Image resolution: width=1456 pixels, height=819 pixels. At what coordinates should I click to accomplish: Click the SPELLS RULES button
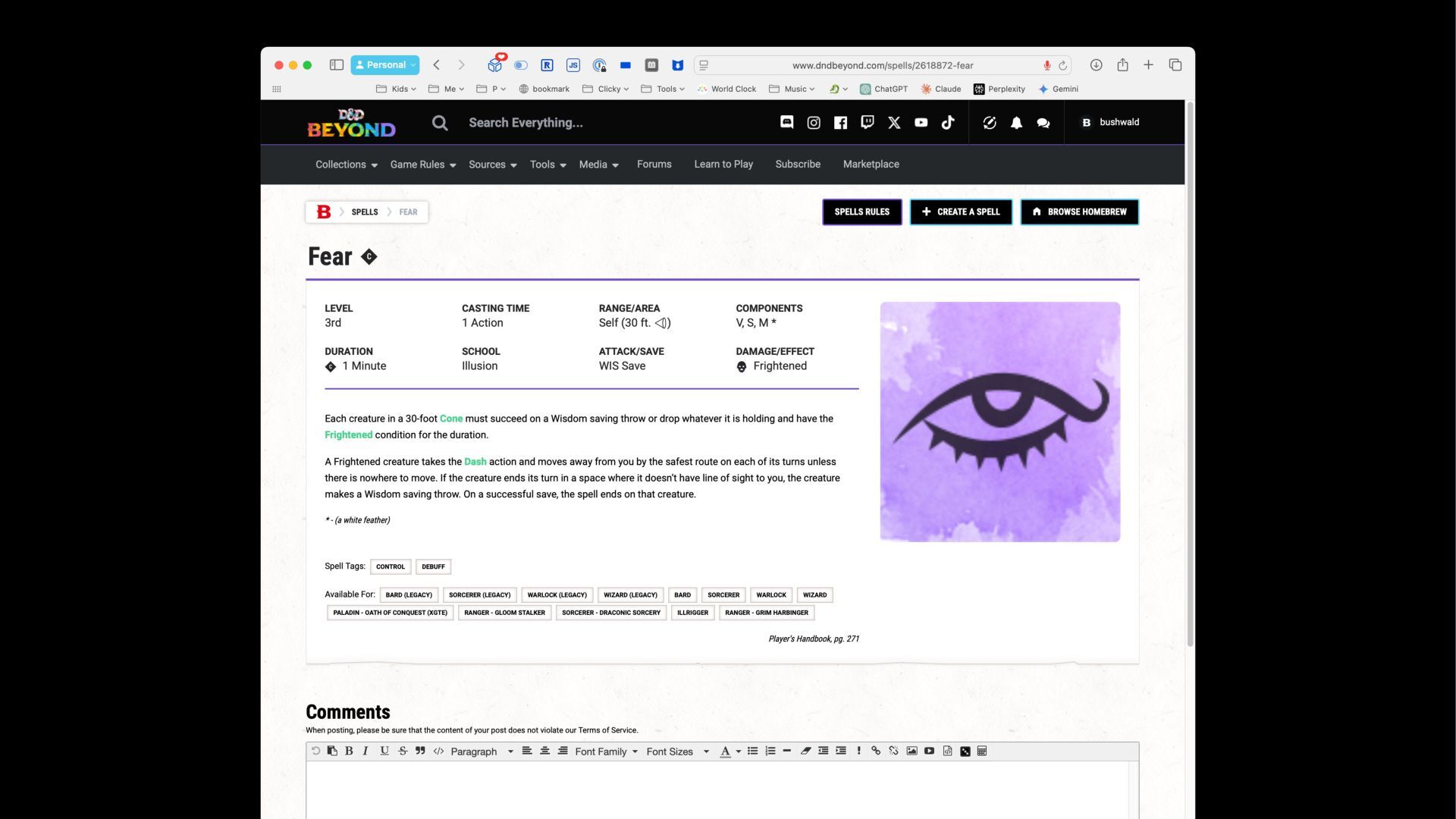tap(862, 212)
